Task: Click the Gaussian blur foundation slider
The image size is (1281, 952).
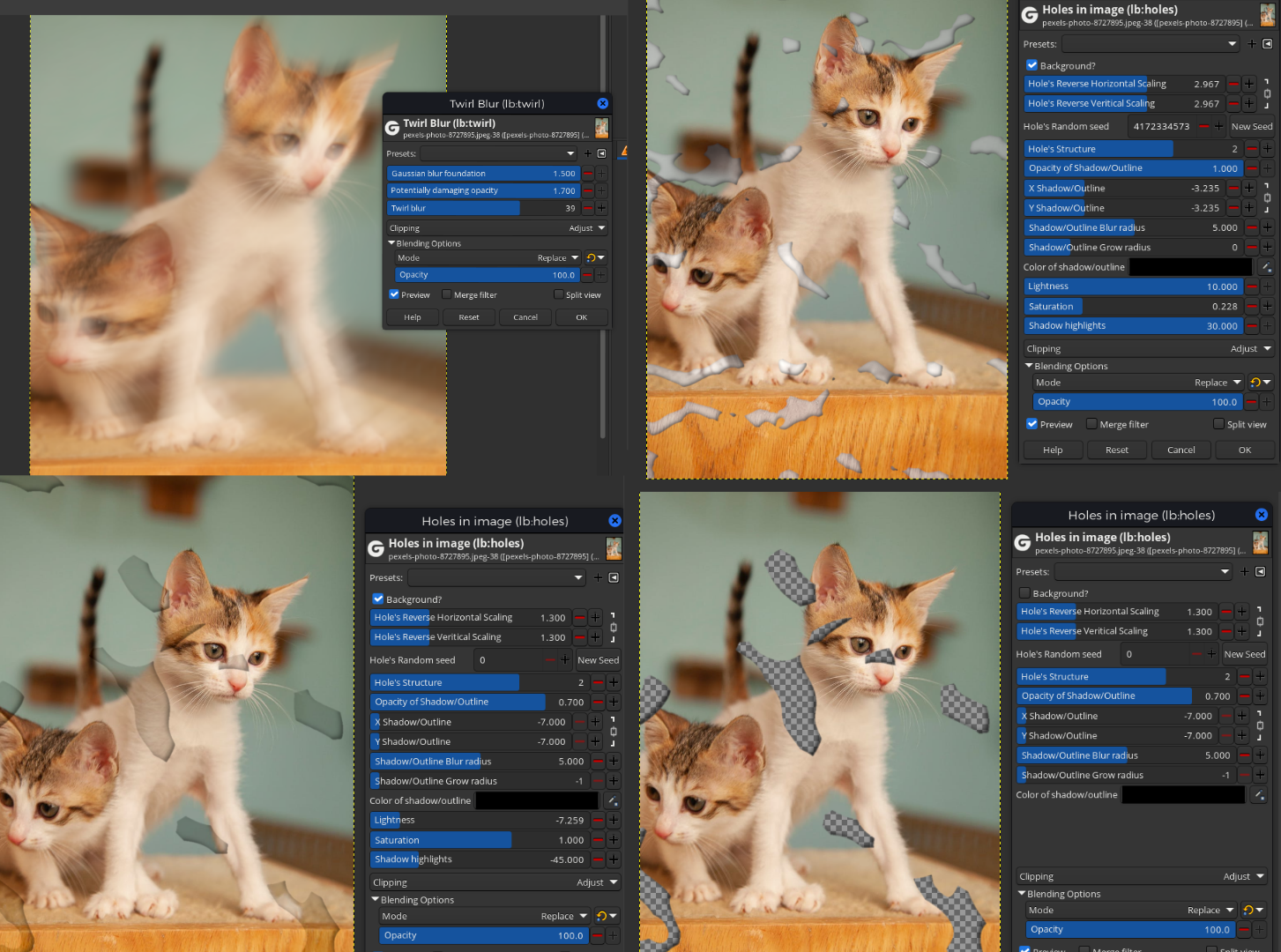Action: (x=483, y=174)
